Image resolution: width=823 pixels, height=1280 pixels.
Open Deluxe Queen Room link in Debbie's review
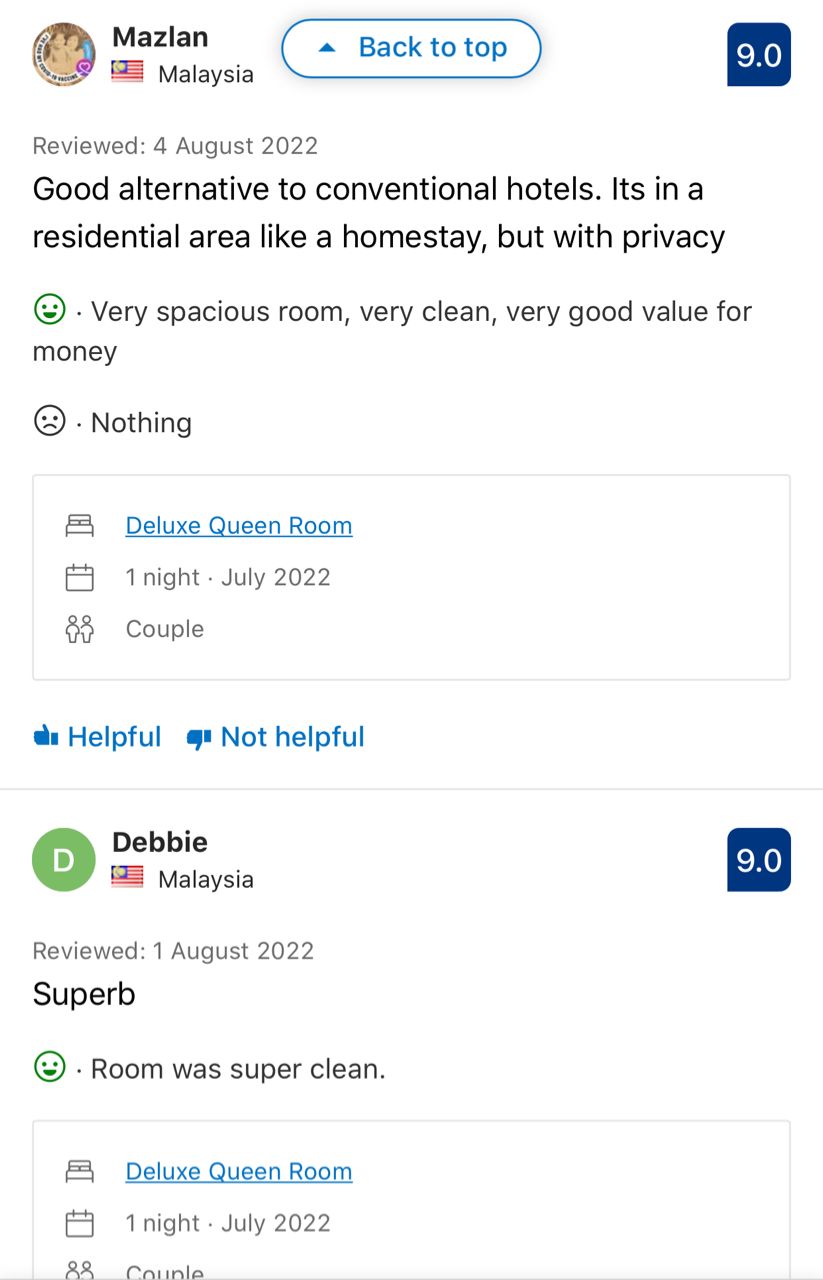point(239,1171)
